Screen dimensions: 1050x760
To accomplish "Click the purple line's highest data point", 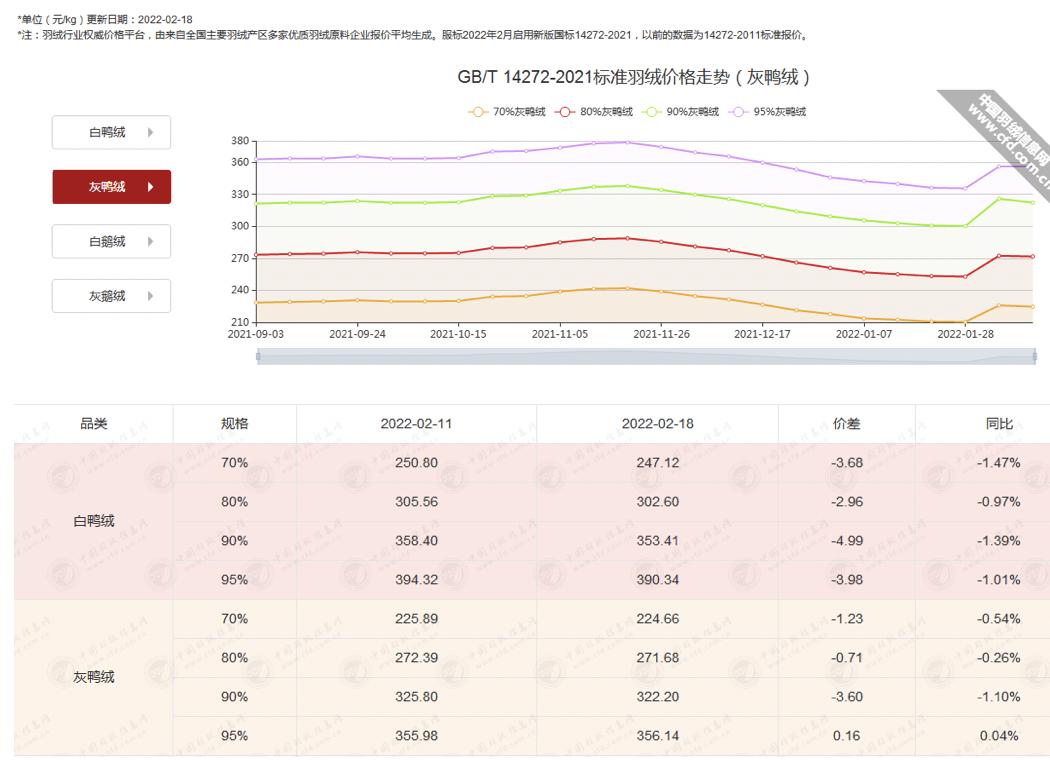I will 627,142.
